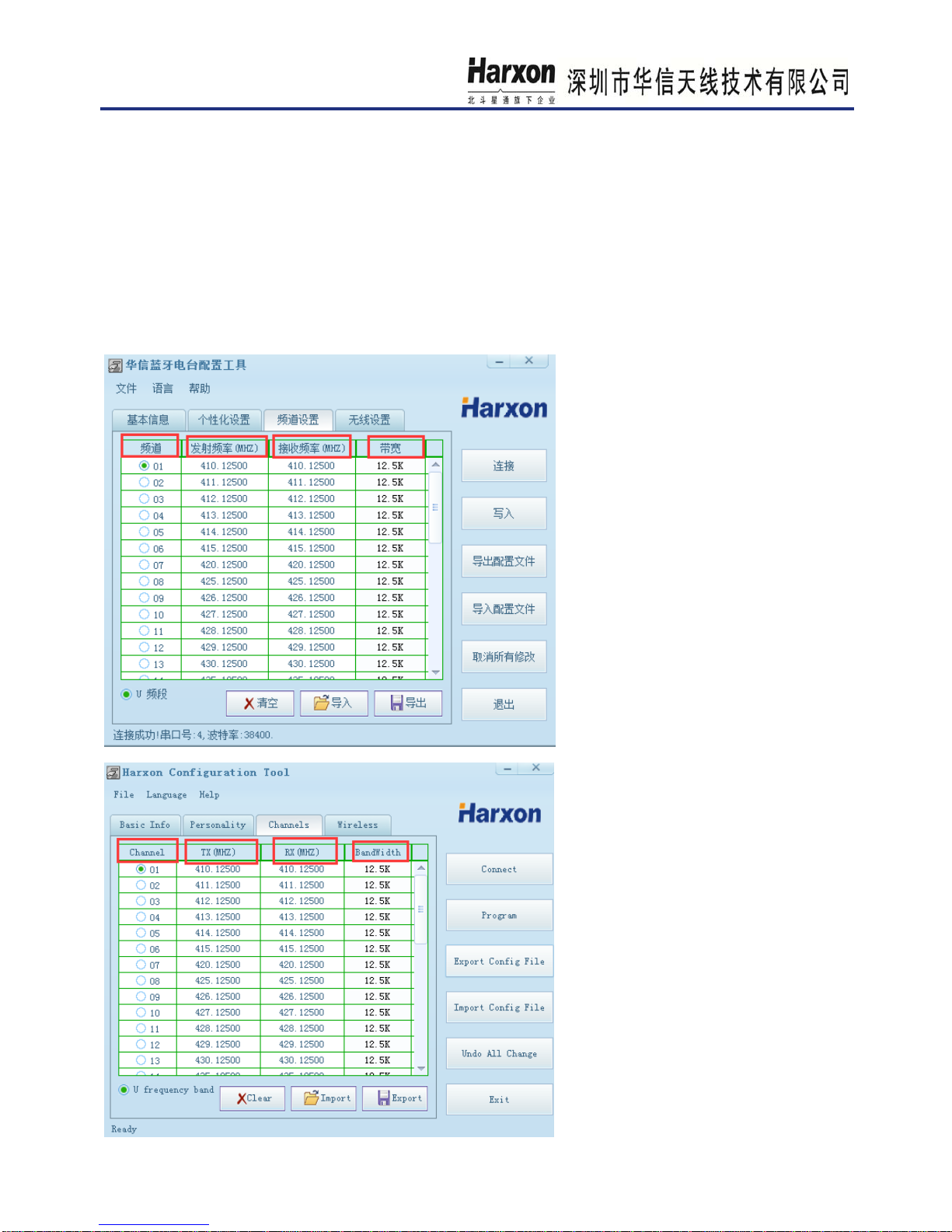This screenshot has height=1232, width=952.
Task: Click Clear button in English window
Action: (253, 1098)
